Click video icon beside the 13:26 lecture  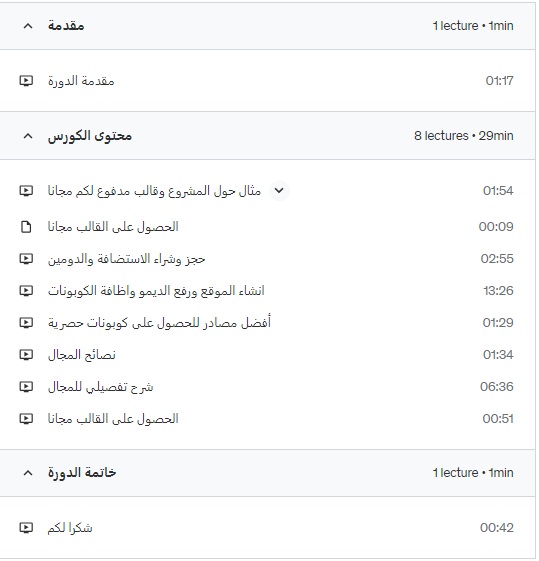(26, 291)
